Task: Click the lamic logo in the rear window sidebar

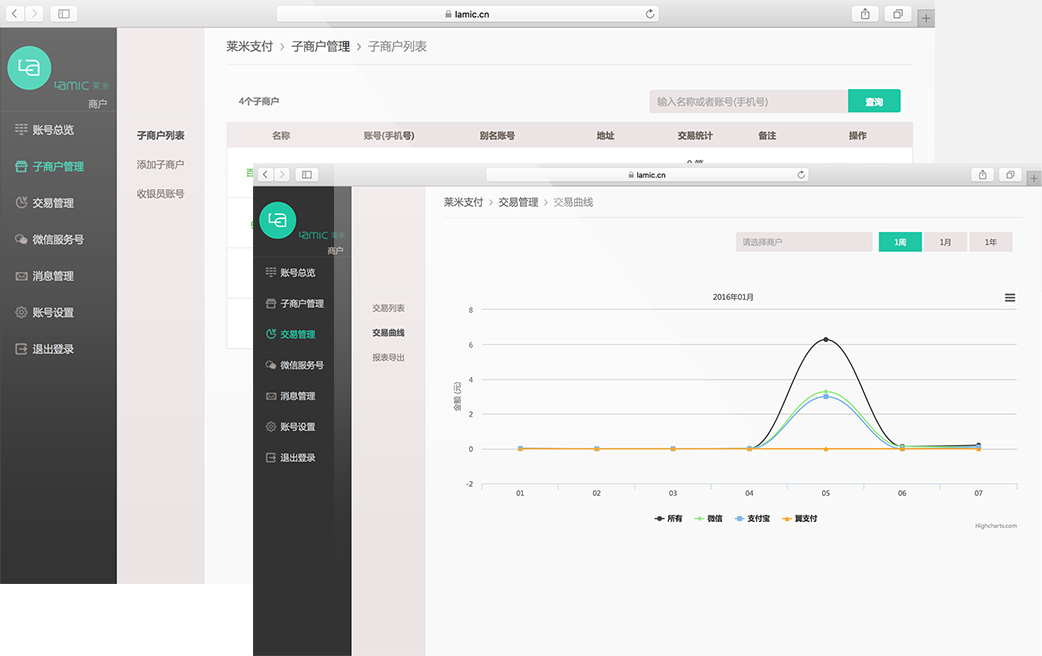Action: tap(29, 68)
